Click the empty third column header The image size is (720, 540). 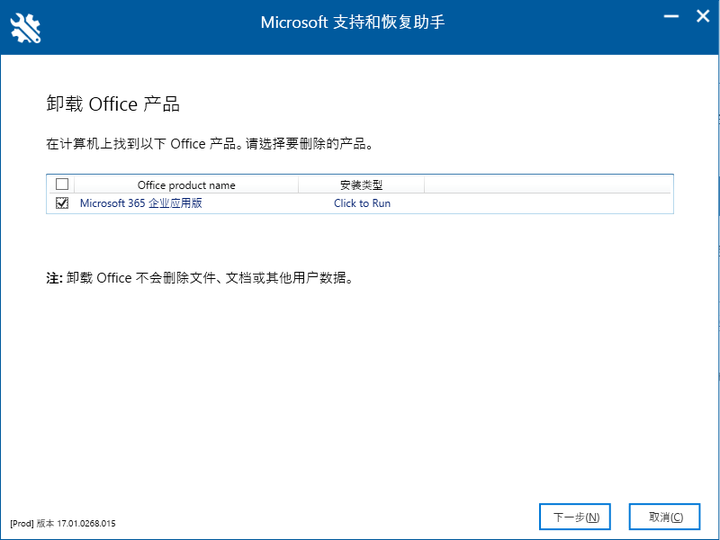click(548, 185)
